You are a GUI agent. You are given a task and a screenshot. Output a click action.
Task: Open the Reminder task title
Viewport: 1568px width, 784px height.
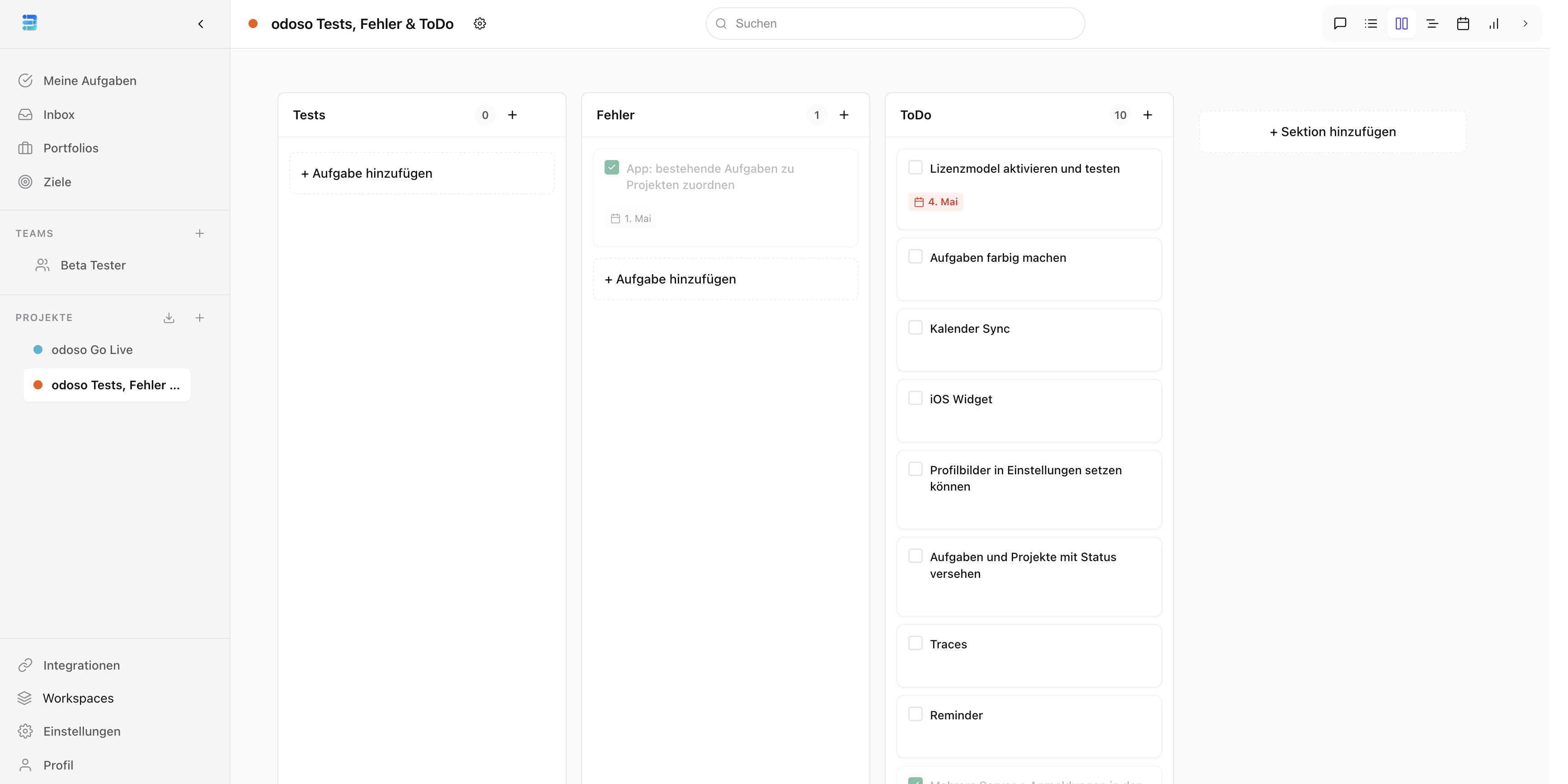pos(956,715)
